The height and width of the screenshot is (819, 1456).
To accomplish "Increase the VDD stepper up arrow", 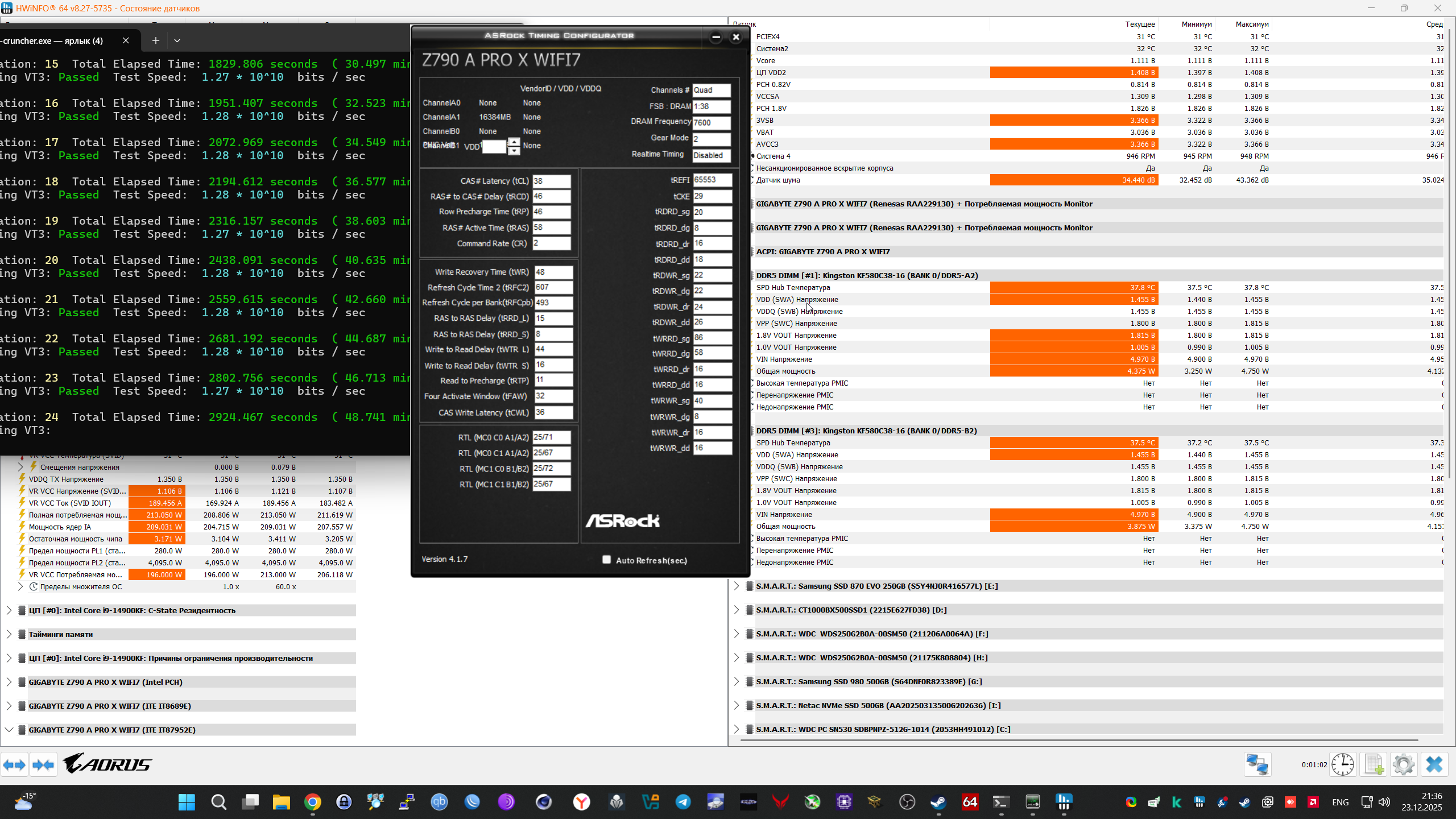I will [514, 142].
